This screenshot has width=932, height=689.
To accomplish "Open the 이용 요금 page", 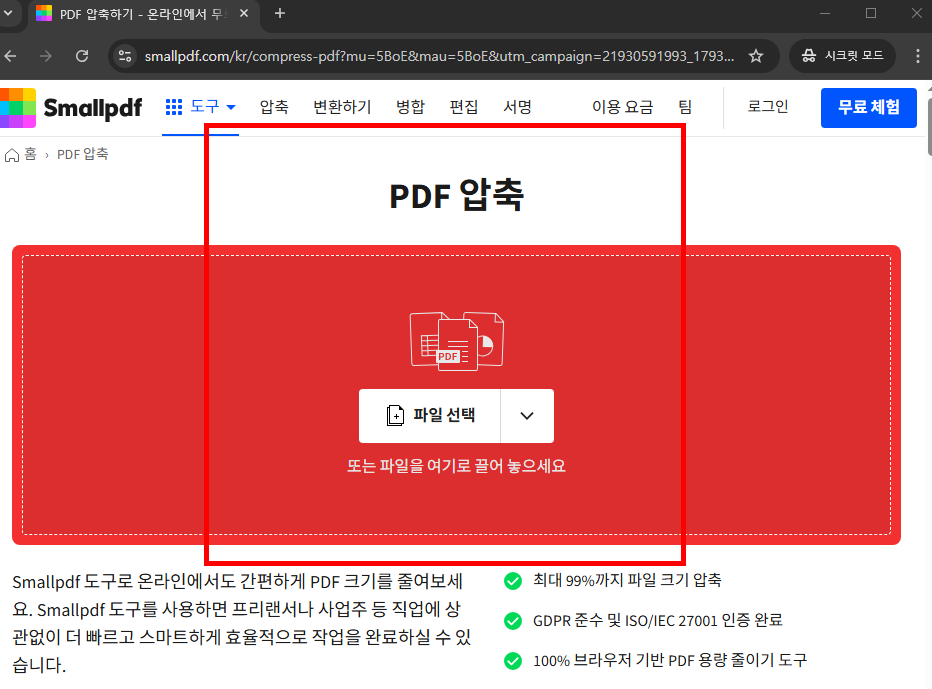I will [622, 107].
